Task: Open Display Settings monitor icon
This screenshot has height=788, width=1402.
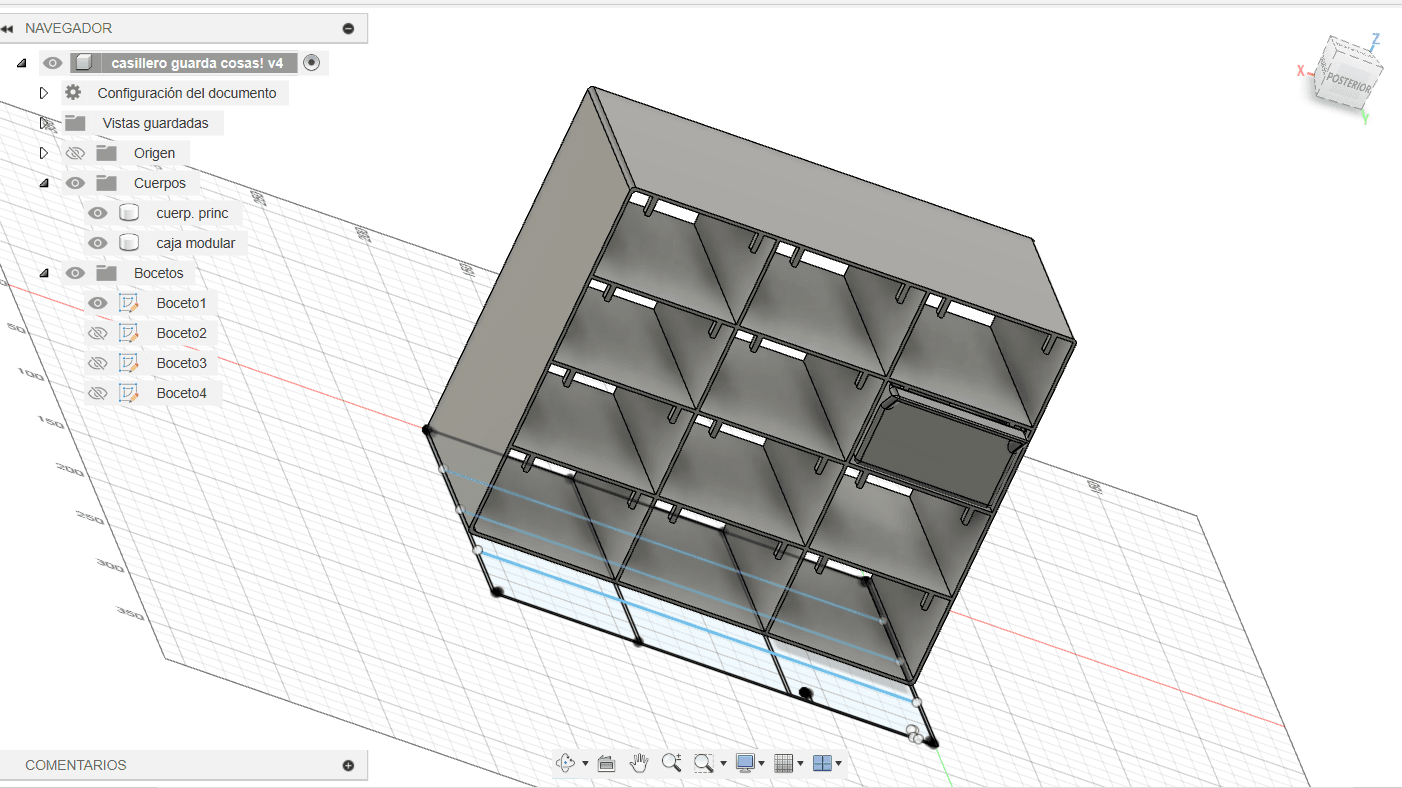Action: click(744, 763)
